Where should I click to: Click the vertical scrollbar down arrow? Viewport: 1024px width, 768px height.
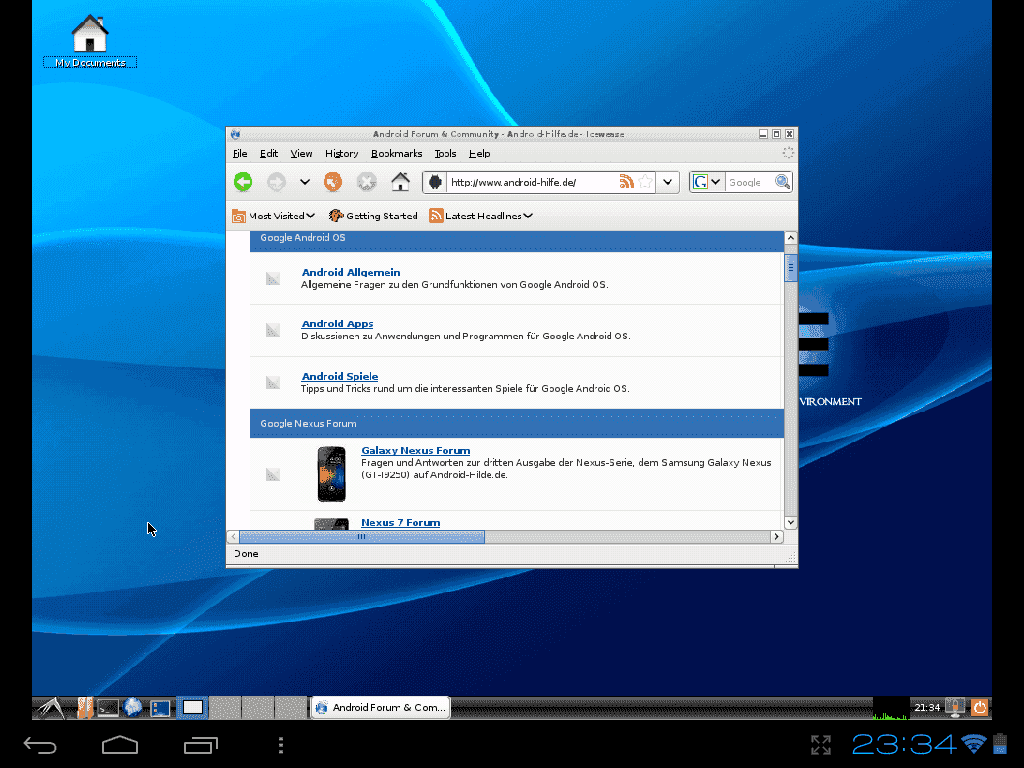pyautogui.click(x=790, y=522)
